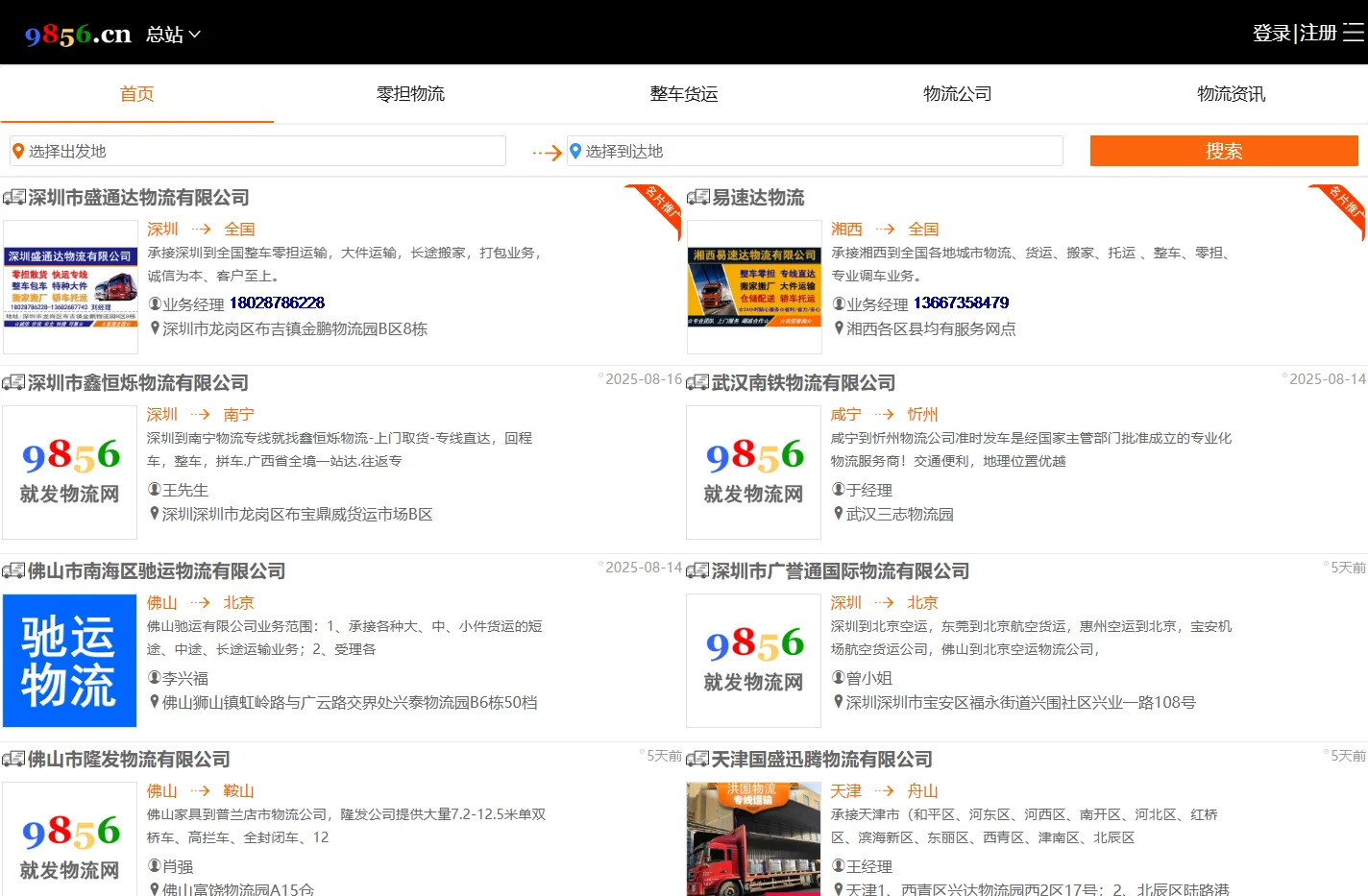Open 湘西易速达物流 company thumbnail image
The image size is (1368, 896).
754,287
